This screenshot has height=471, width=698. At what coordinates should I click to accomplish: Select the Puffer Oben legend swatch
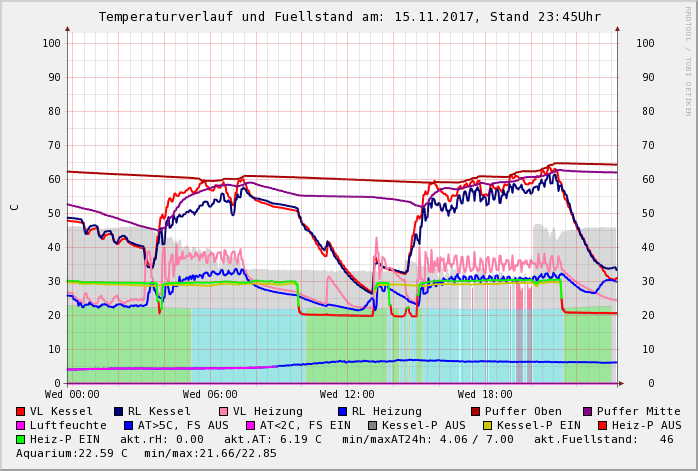tap(475, 411)
